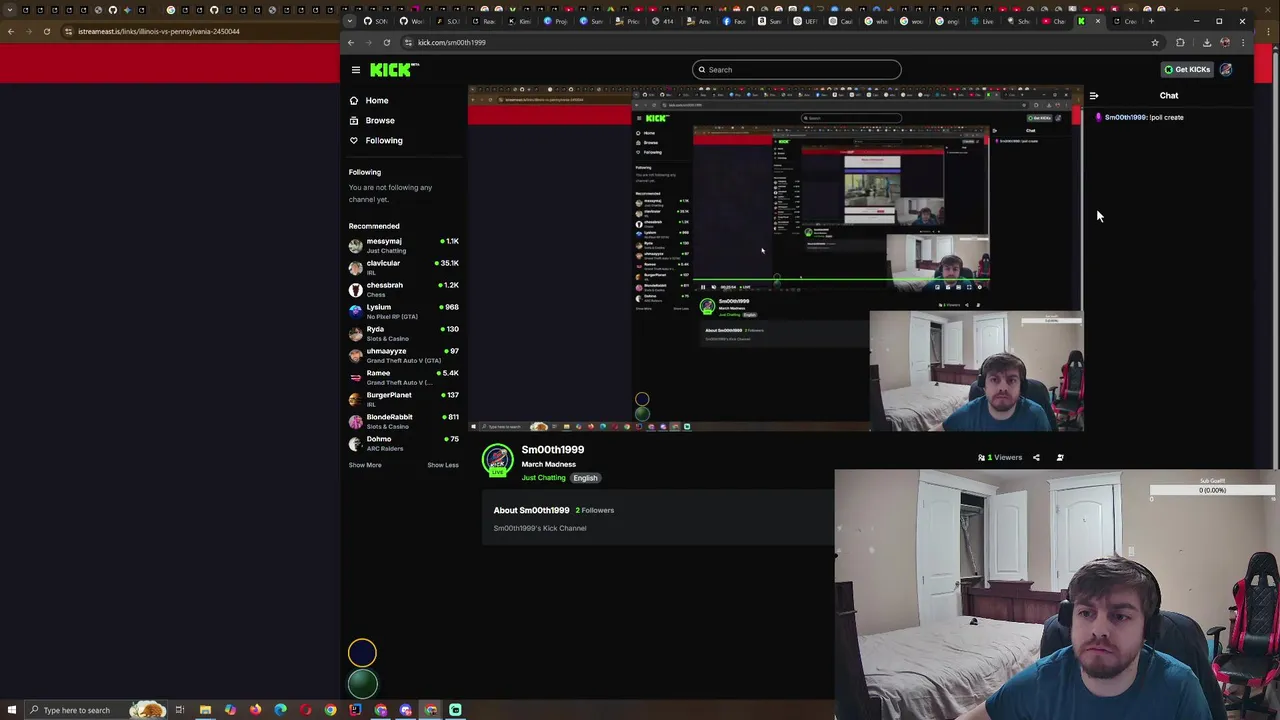Open the Kick hamburger sidebar menu
Image resolution: width=1280 pixels, height=720 pixels.
[x=355, y=69]
